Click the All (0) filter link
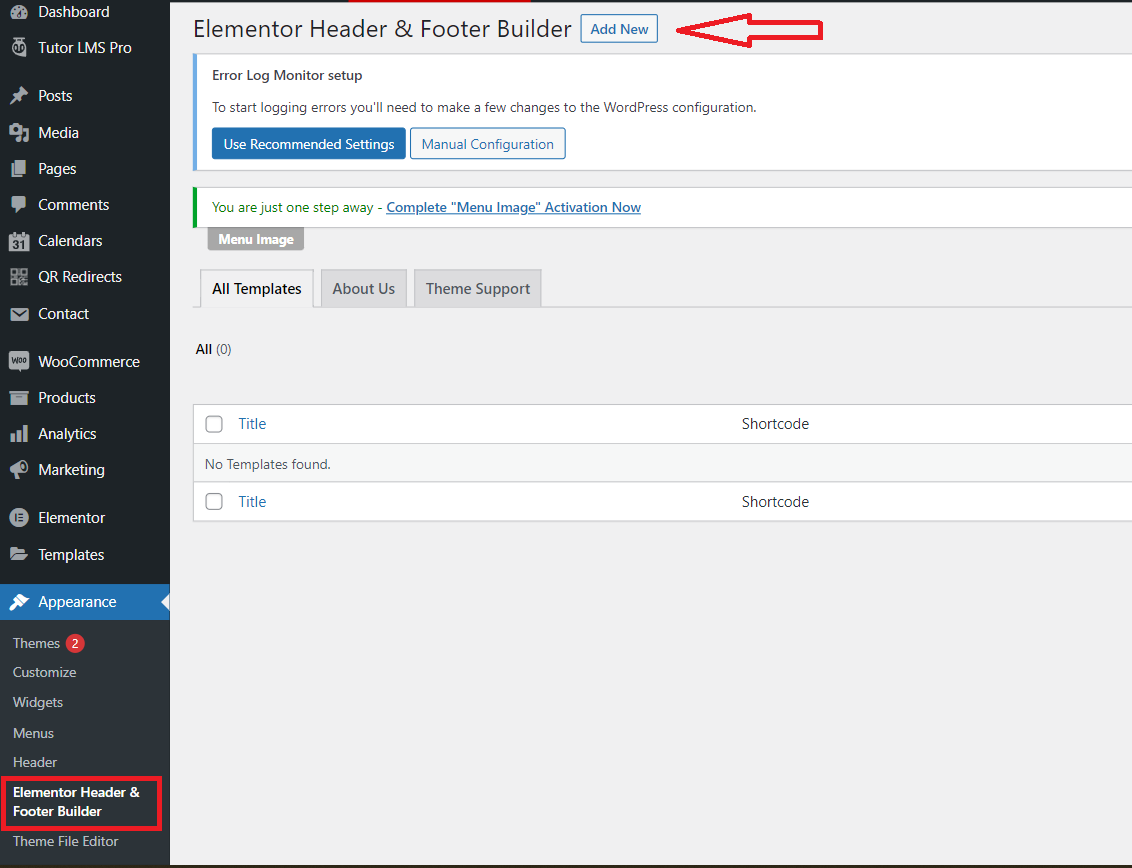 (213, 350)
